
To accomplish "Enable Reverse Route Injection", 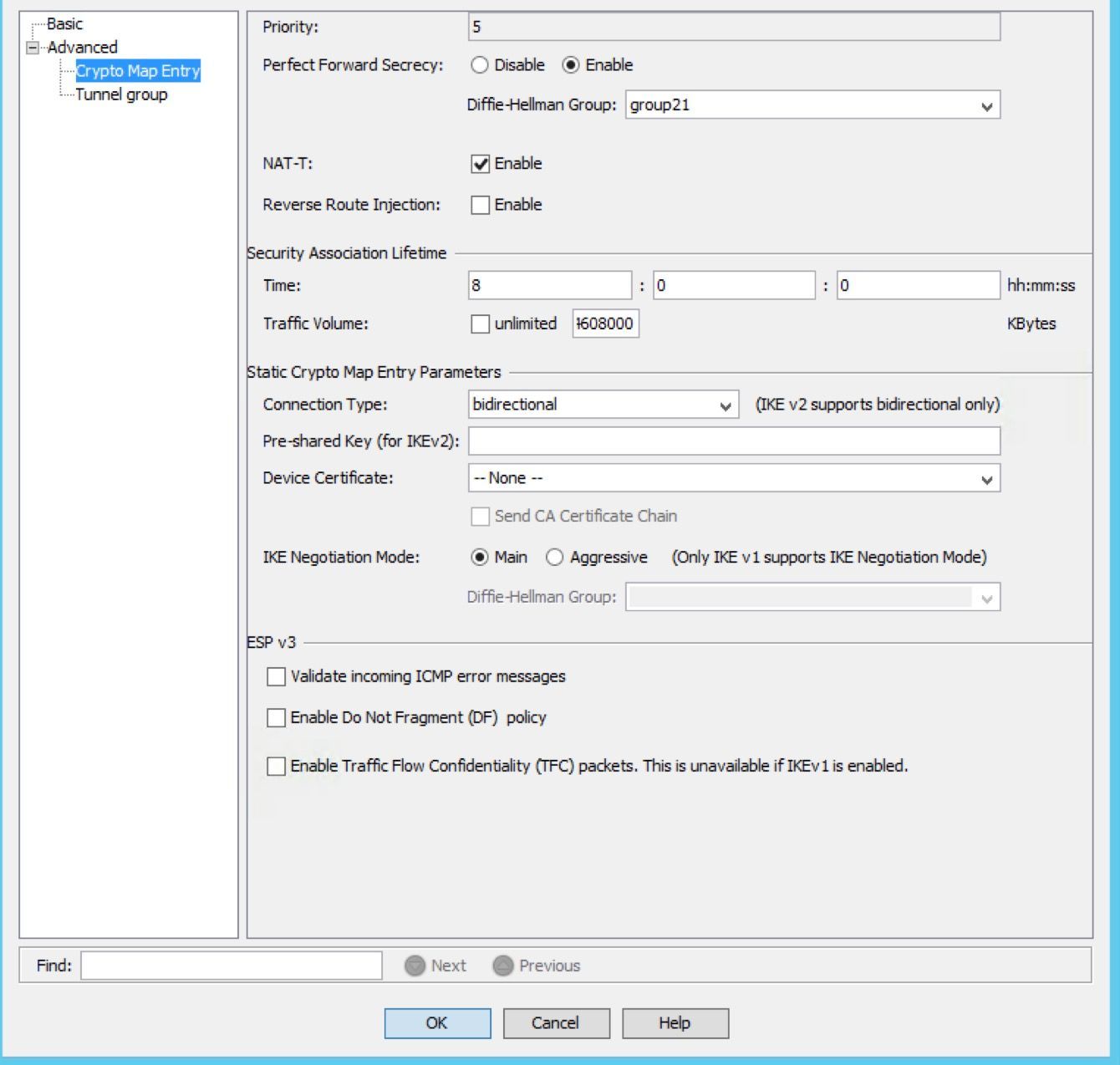I will click(478, 204).
